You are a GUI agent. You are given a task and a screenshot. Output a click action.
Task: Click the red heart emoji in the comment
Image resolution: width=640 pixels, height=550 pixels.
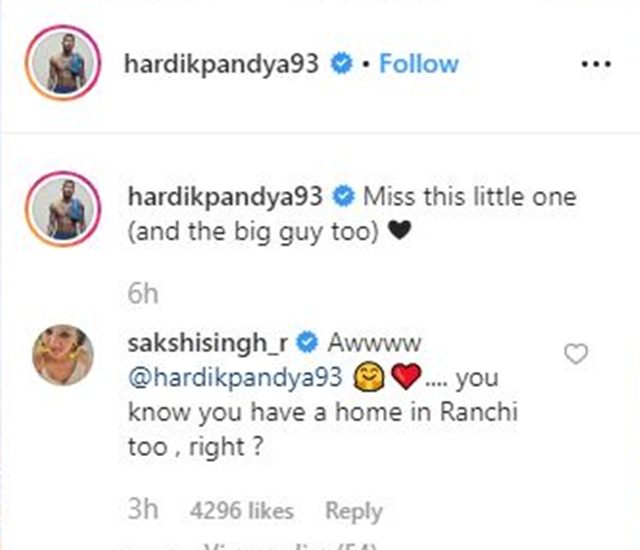[x=406, y=376]
